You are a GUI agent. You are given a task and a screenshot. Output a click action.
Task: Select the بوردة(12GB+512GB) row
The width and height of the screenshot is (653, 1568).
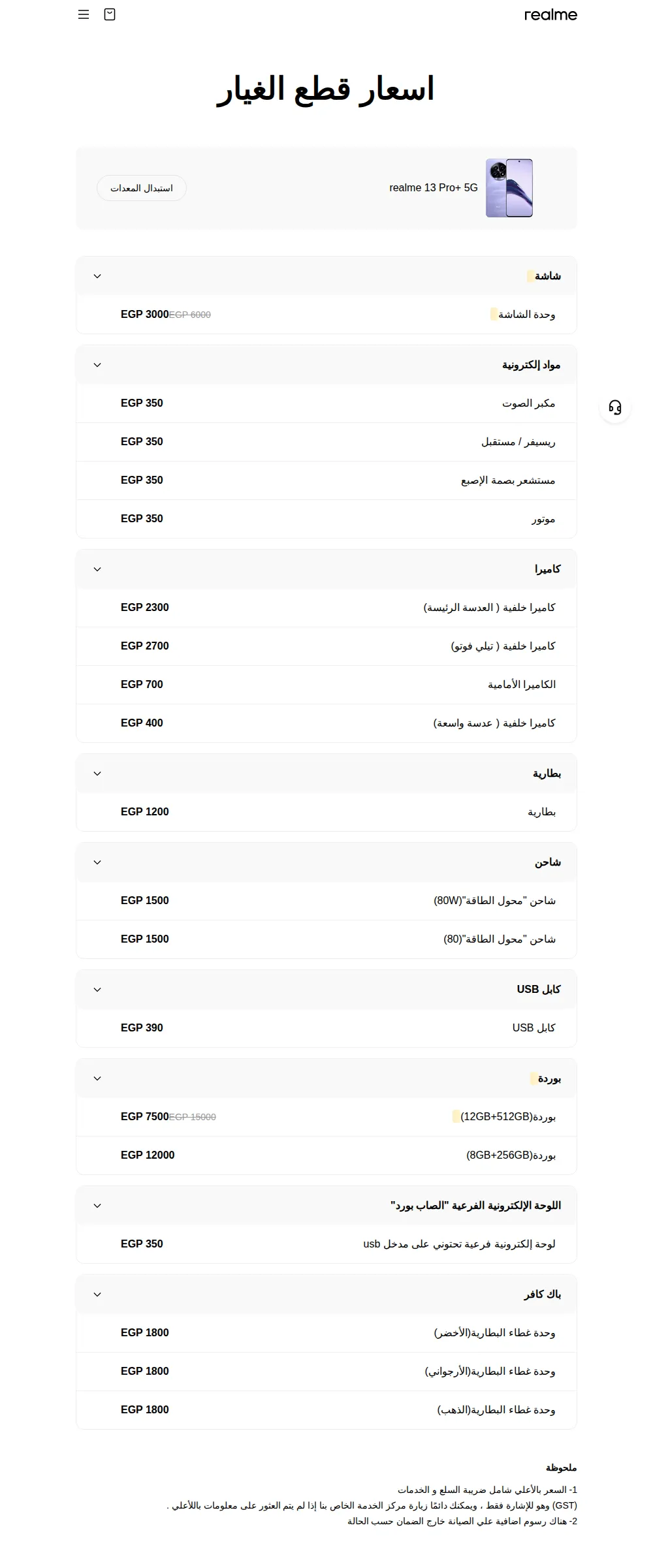tap(326, 1117)
